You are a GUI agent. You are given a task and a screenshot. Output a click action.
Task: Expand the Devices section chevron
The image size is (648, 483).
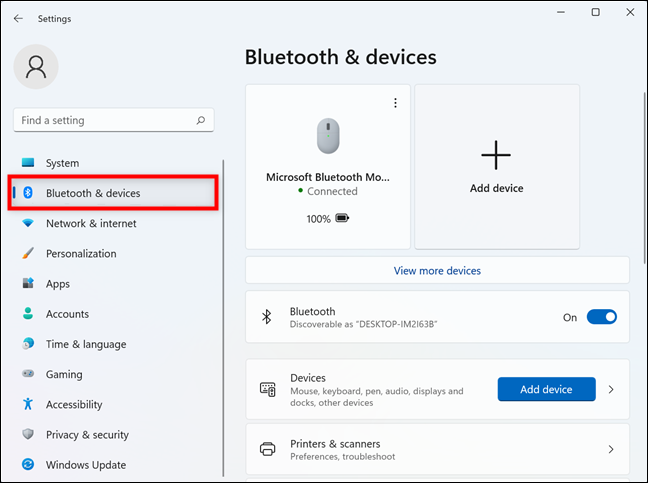pyautogui.click(x=611, y=389)
